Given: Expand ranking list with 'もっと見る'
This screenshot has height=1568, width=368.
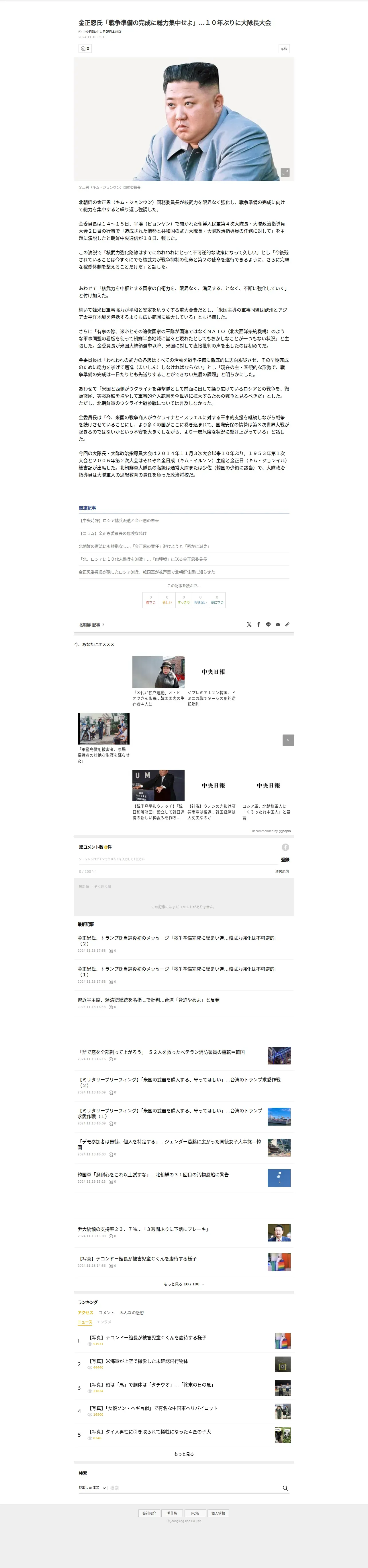Looking at the screenshot, I should (184, 1454).
